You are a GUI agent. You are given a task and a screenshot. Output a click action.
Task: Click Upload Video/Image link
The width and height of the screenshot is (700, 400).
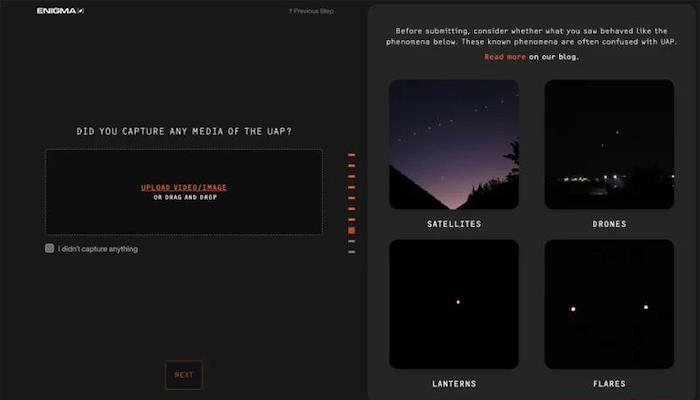coord(183,188)
